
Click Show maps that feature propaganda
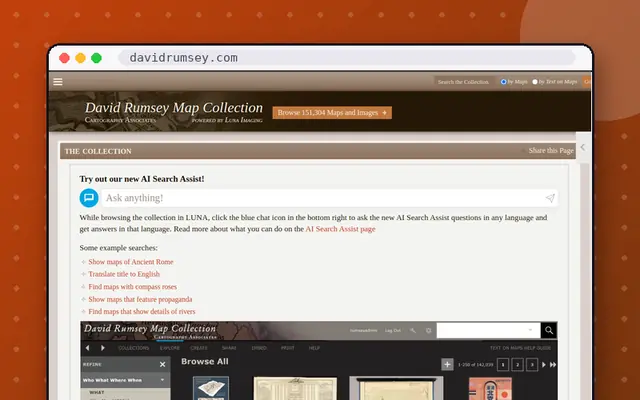(140, 299)
